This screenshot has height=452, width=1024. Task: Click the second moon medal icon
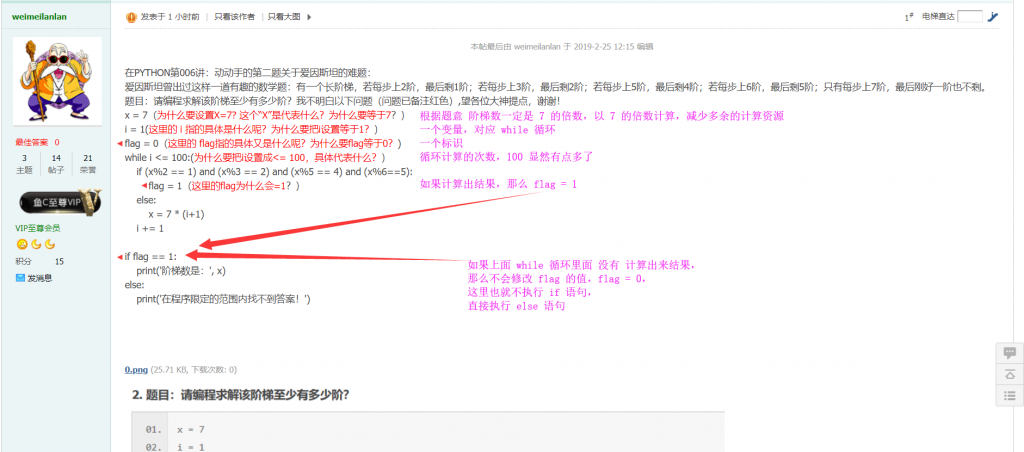(x=50, y=244)
